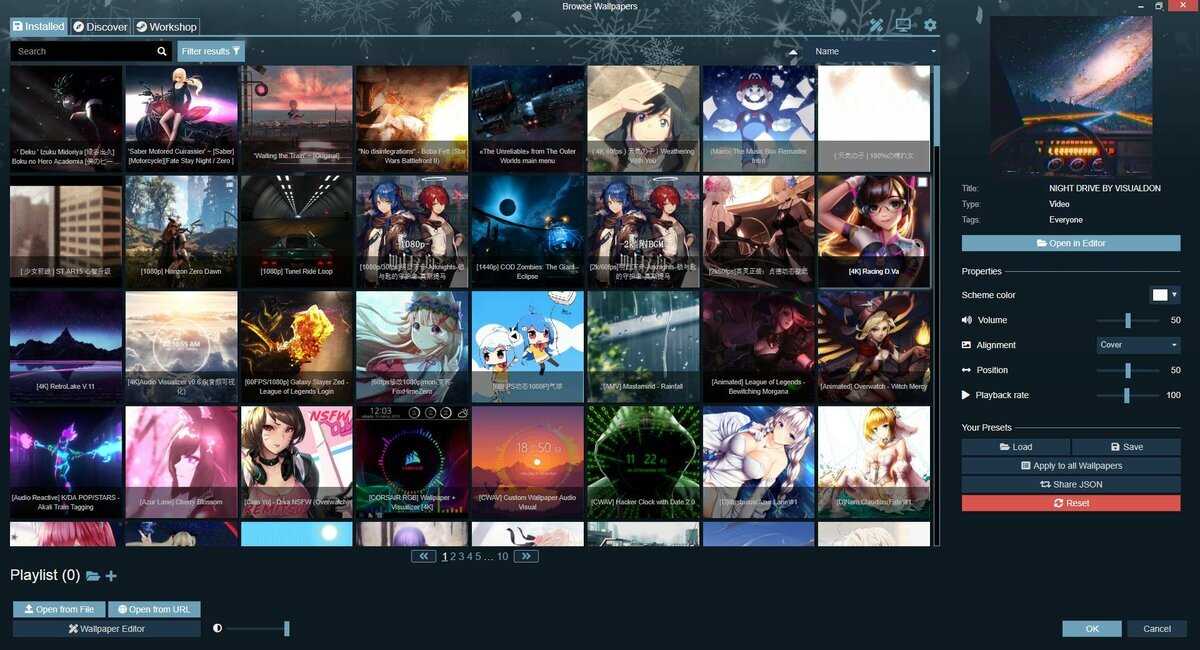1200x650 pixels.
Task: Open playlist folder icon next to Playlist (0)
Action: pyautogui.click(x=93, y=576)
